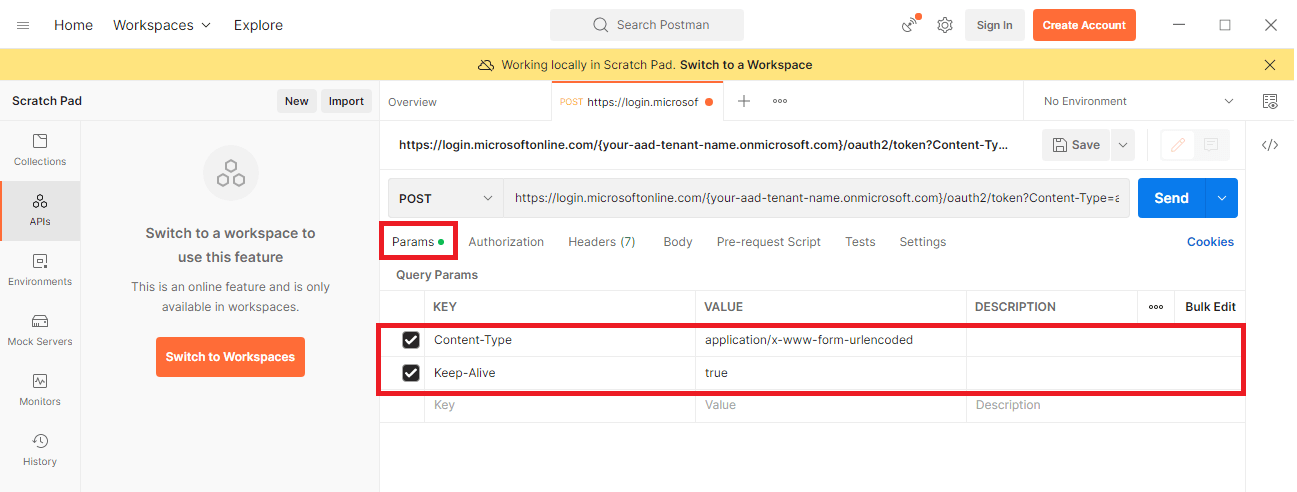Open the code snippet icon
Image resolution: width=1297 pixels, height=492 pixels.
[1270, 145]
